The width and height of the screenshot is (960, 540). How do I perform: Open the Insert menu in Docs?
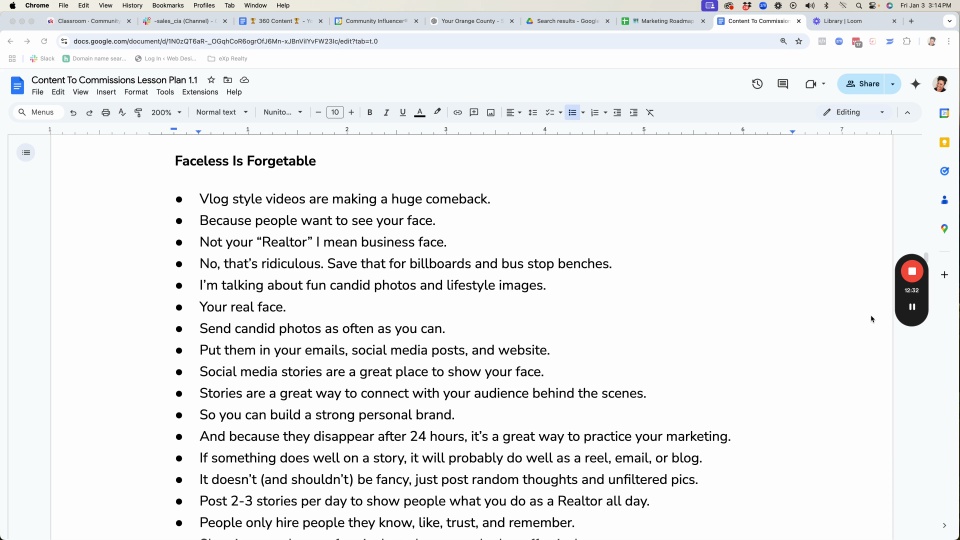click(x=106, y=92)
